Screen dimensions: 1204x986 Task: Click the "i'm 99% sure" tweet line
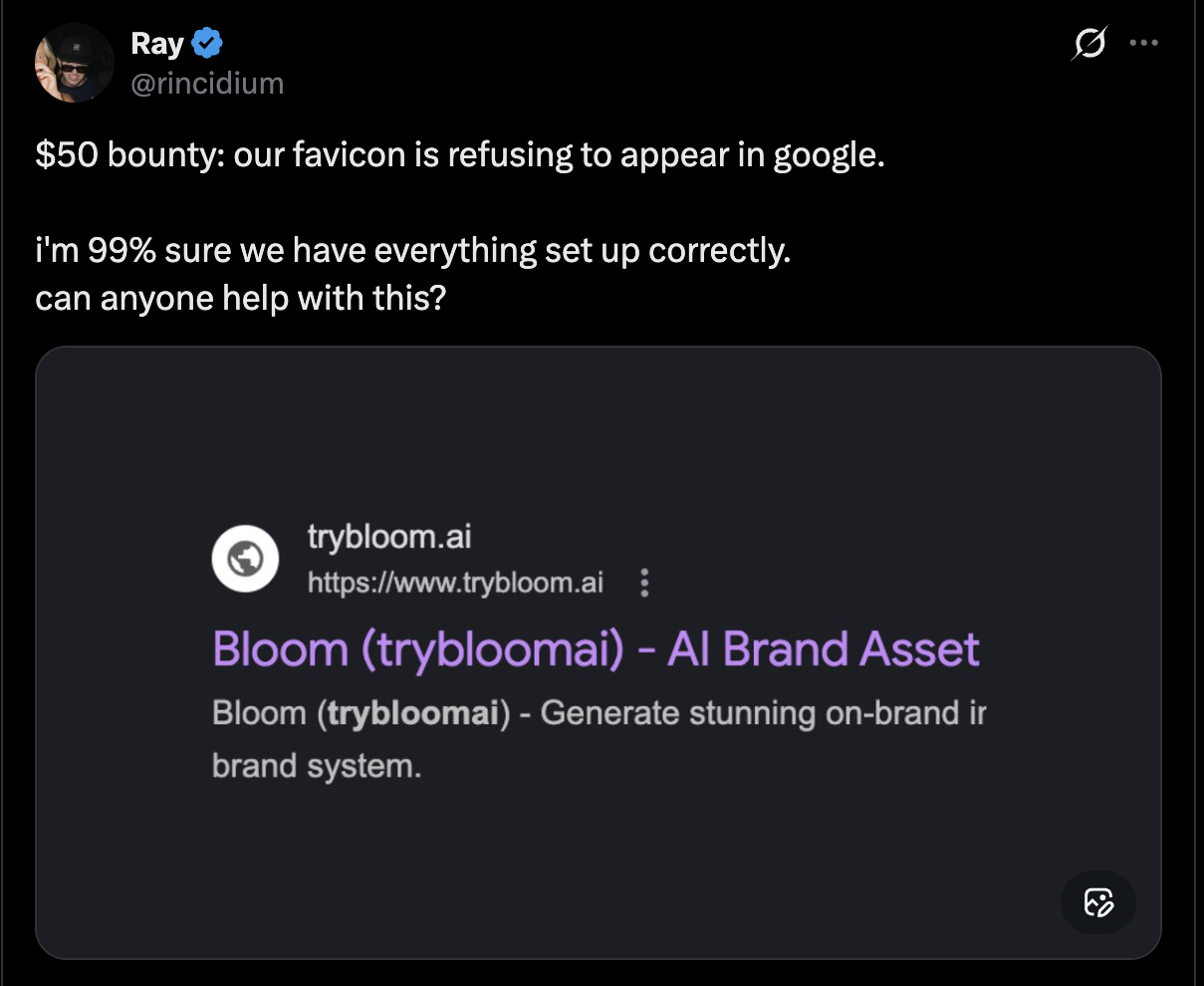[412, 251]
